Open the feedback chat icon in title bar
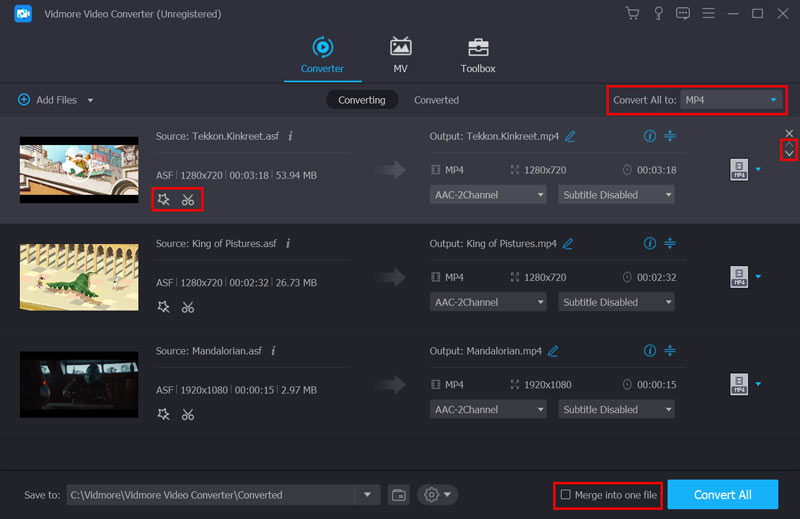The height and width of the screenshot is (519, 800). tap(683, 14)
